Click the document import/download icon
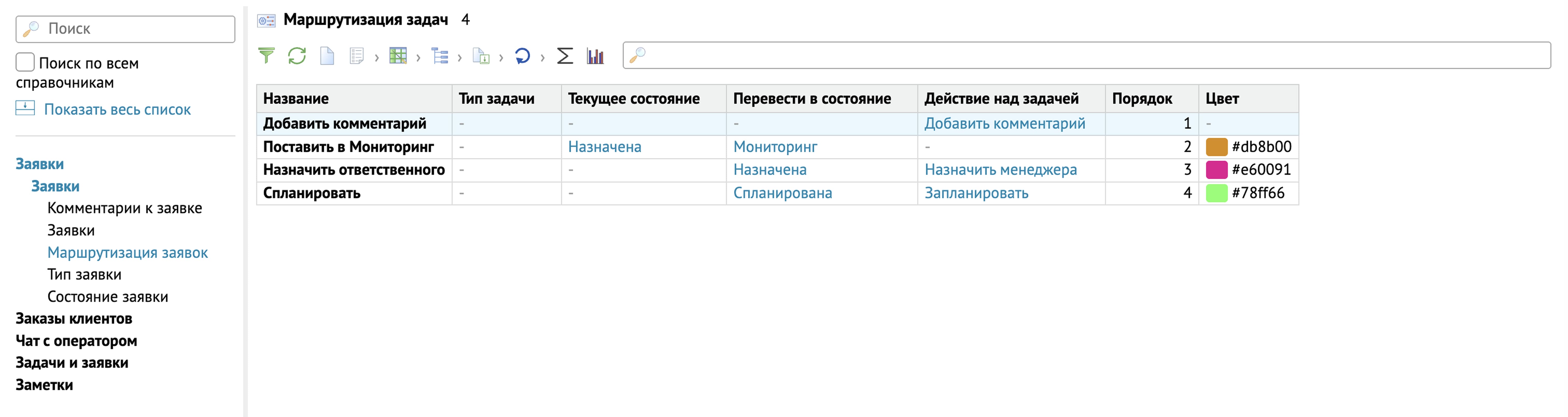 point(481,57)
